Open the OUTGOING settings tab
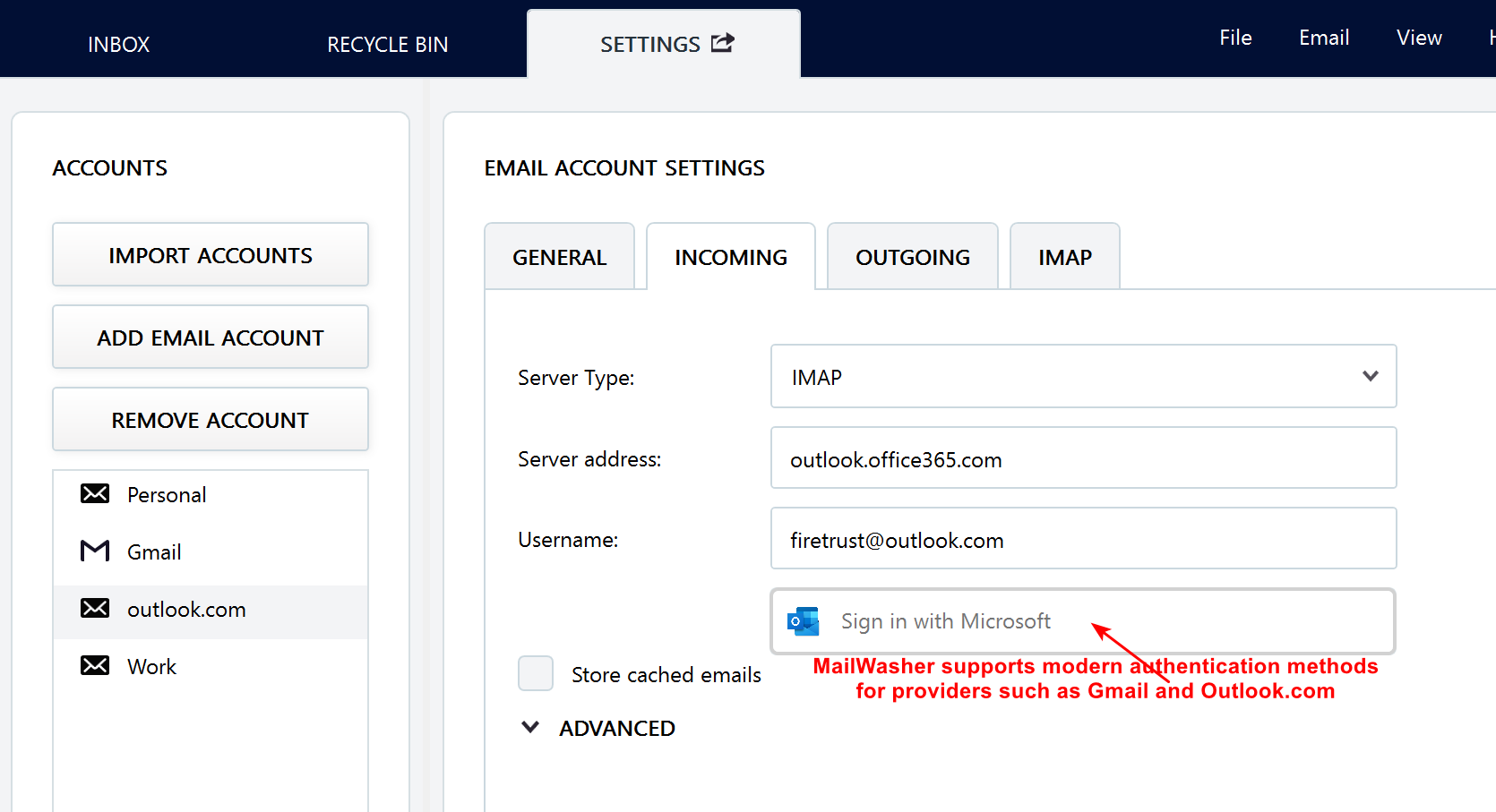Screen dimensions: 1496x812 tap(912, 256)
